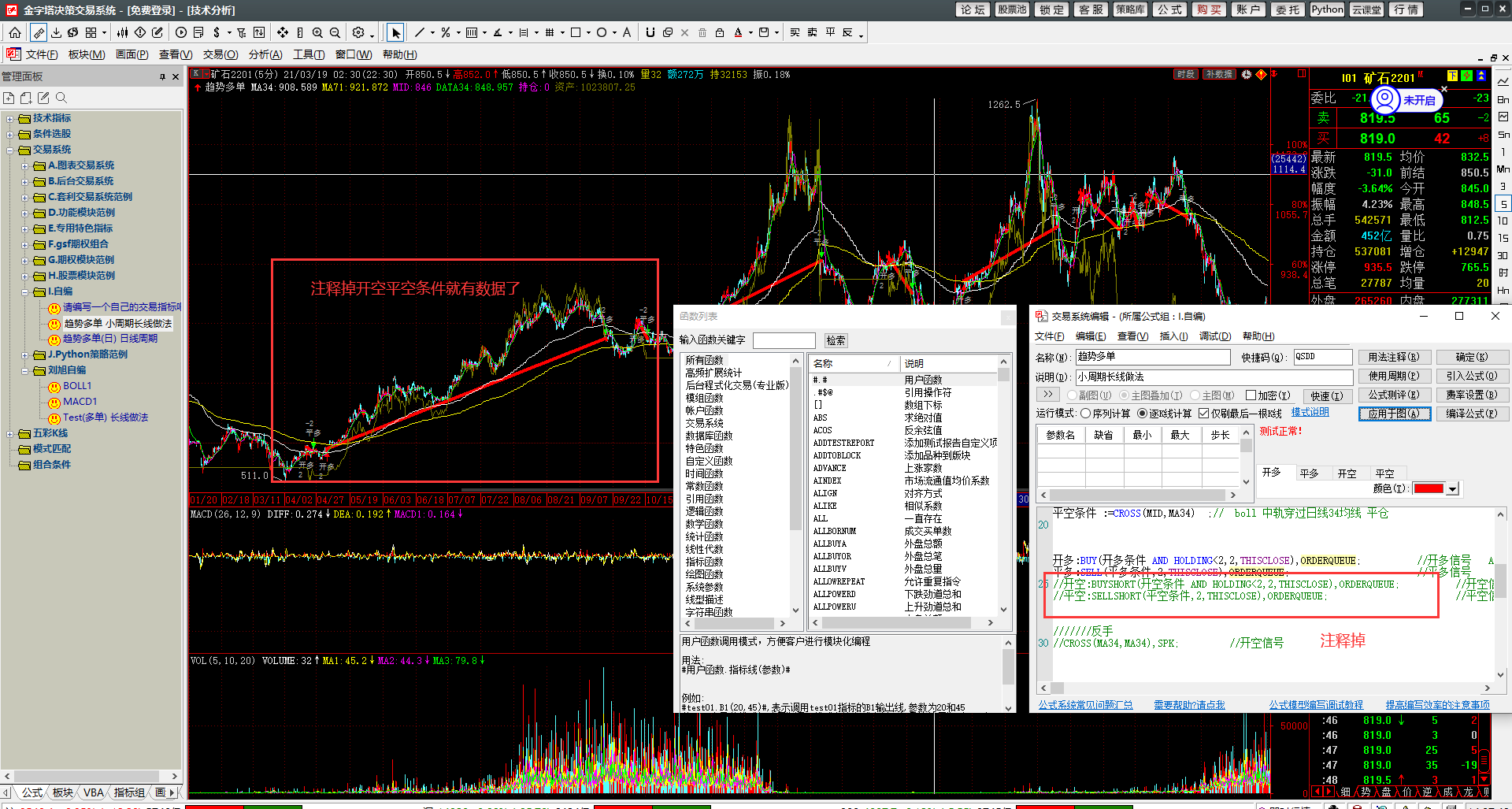Open the gear settings toolbar icon

coord(358,32)
